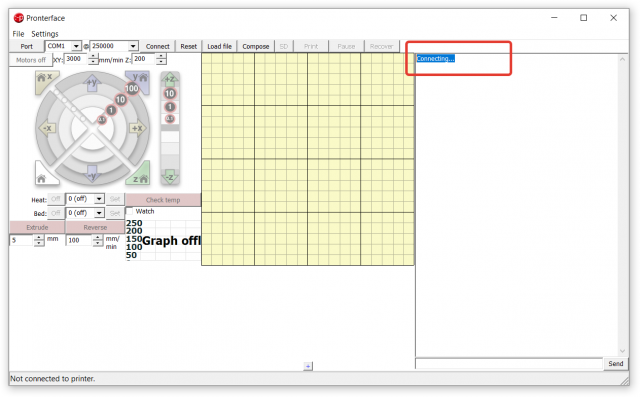Open the File menu
Viewport: 640px width, 397px height.
click(18, 34)
